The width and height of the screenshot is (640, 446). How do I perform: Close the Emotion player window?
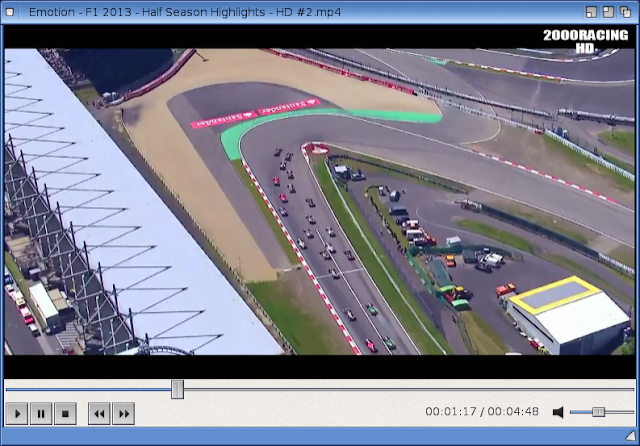click(x=627, y=10)
